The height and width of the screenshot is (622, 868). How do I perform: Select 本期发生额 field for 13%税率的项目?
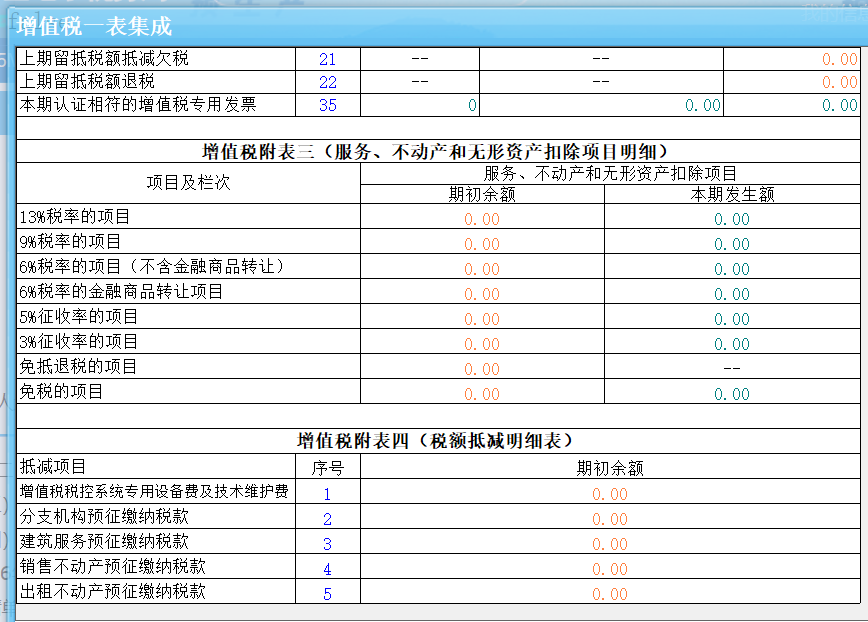731,219
